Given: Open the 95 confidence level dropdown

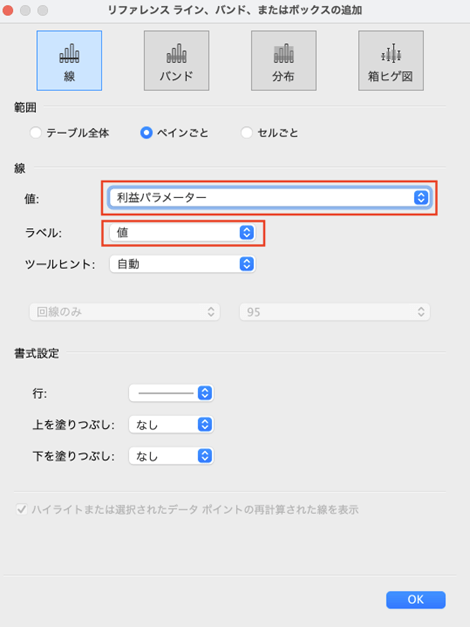Looking at the screenshot, I should [335, 312].
